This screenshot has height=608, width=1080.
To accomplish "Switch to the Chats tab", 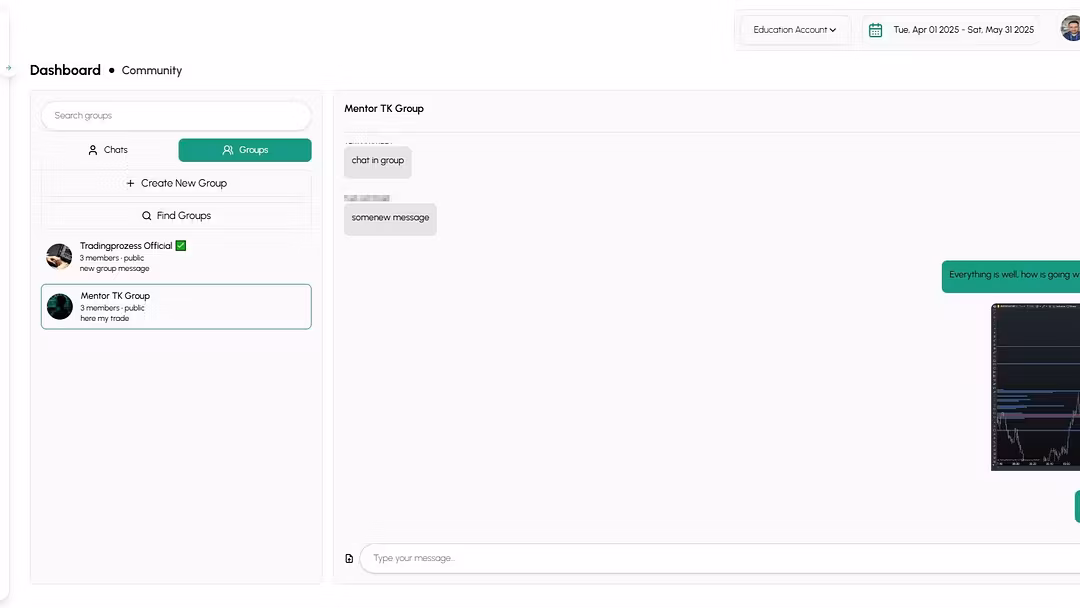I will tap(108, 150).
